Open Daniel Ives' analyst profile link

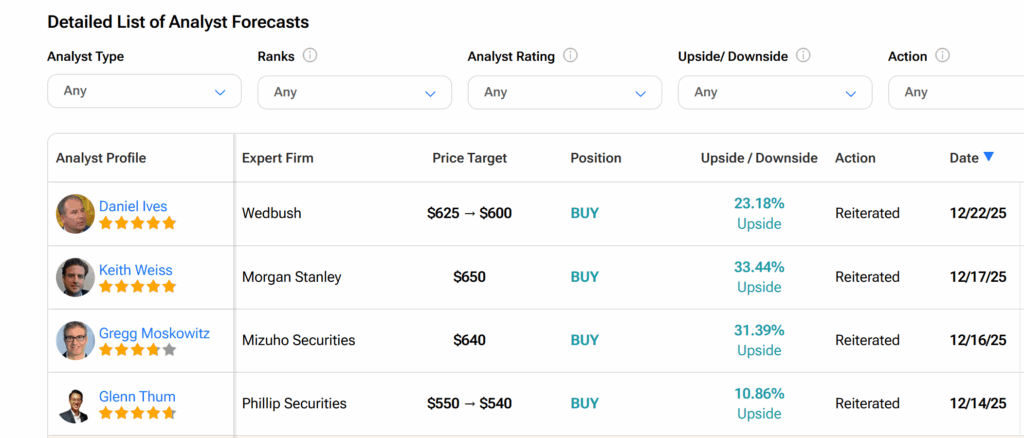tap(133, 206)
